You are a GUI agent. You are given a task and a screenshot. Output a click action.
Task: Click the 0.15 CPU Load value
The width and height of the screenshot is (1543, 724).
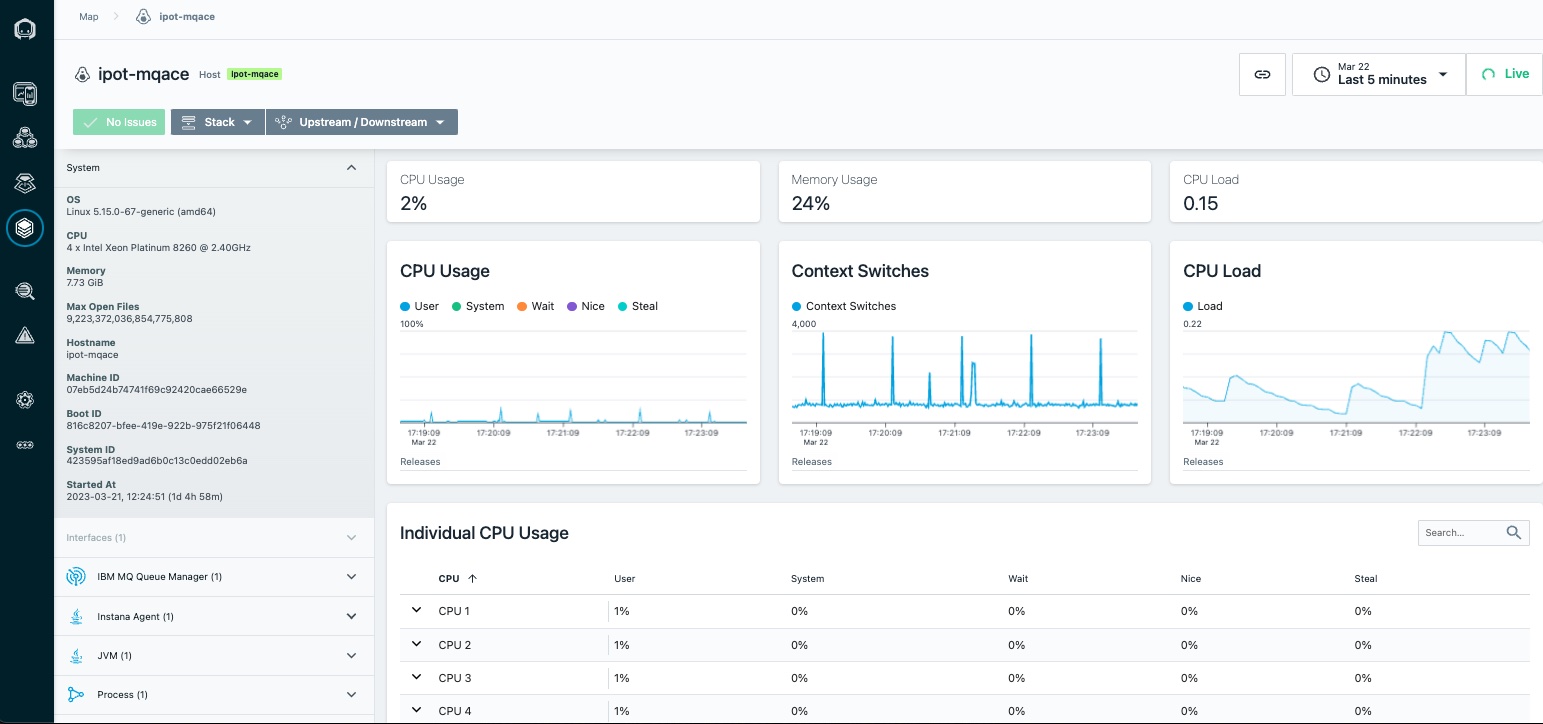[x=1201, y=204]
